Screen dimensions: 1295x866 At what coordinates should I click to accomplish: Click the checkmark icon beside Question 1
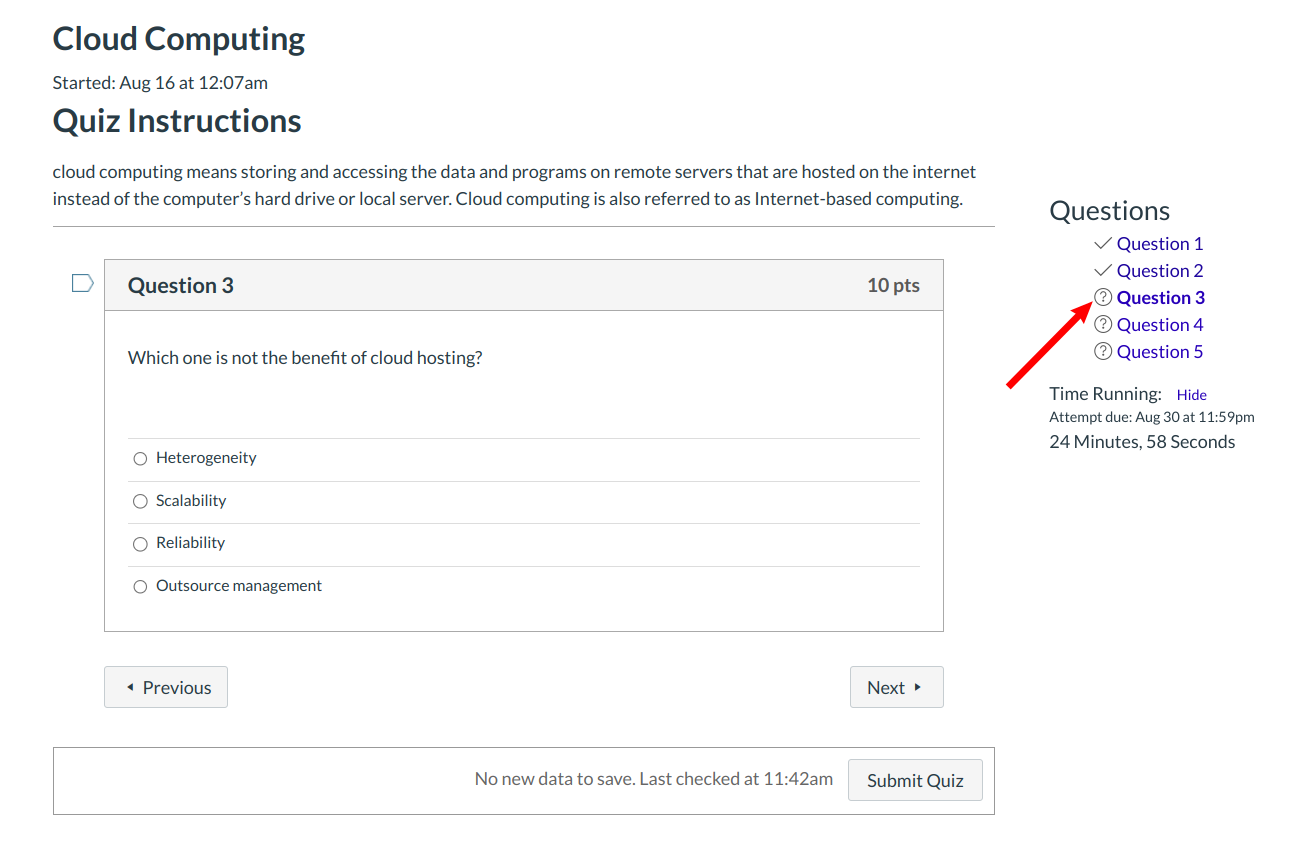coord(1102,244)
